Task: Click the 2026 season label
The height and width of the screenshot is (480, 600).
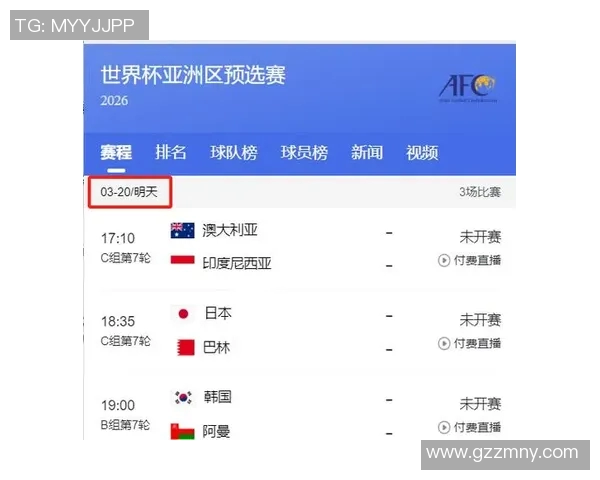Action: pyautogui.click(x=114, y=101)
